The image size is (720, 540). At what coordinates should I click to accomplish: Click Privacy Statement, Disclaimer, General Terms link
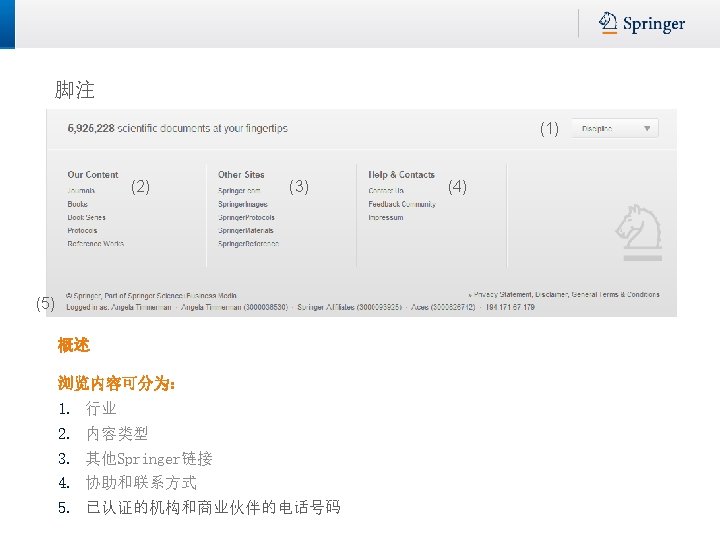pos(564,294)
